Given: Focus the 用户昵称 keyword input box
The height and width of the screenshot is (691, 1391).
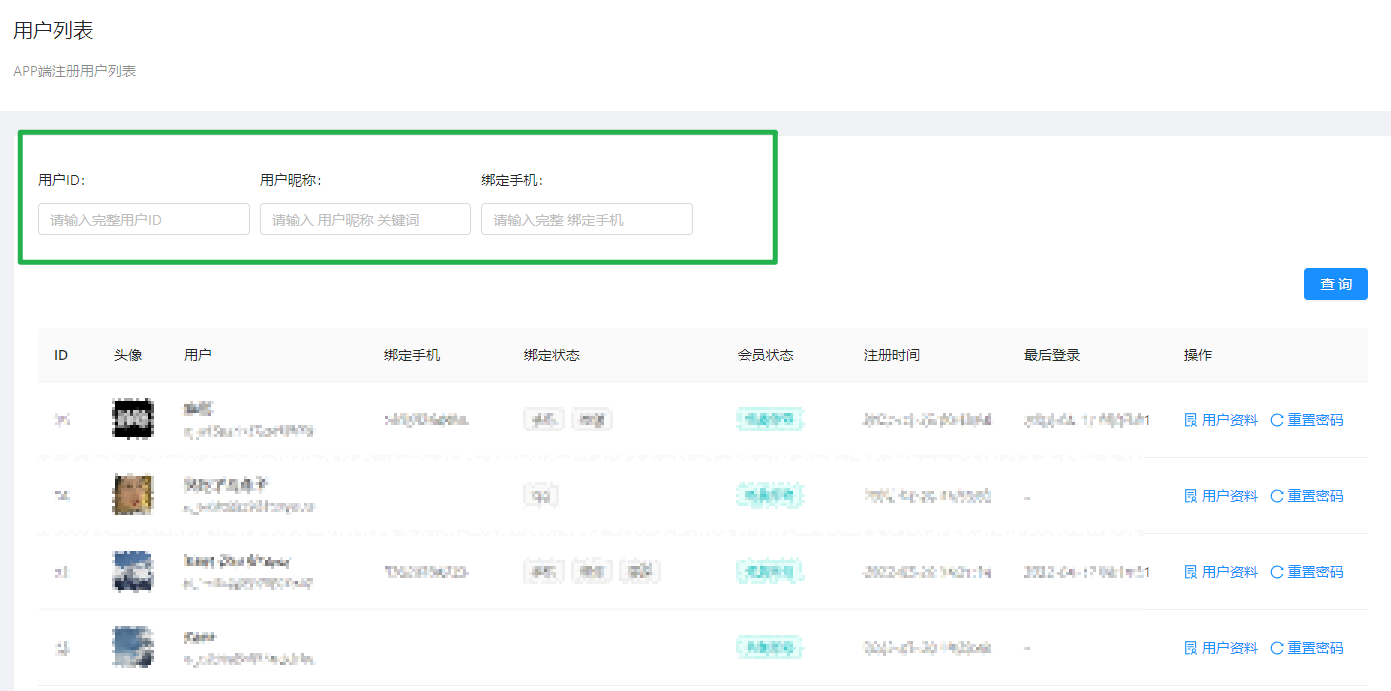Looking at the screenshot, I should tap(365, 219).
